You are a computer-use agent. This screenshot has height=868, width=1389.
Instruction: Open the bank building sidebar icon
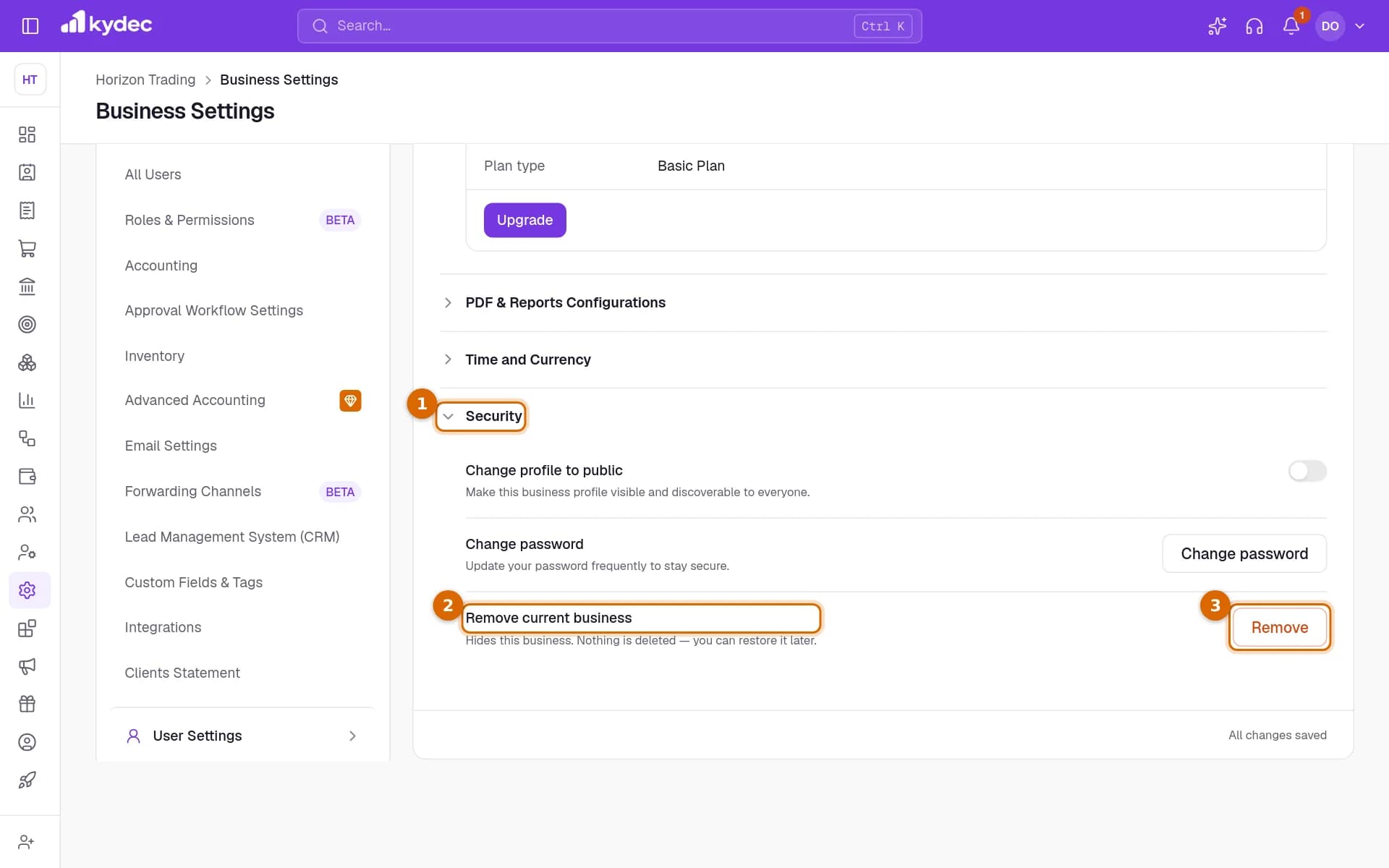tap(27, 286)
